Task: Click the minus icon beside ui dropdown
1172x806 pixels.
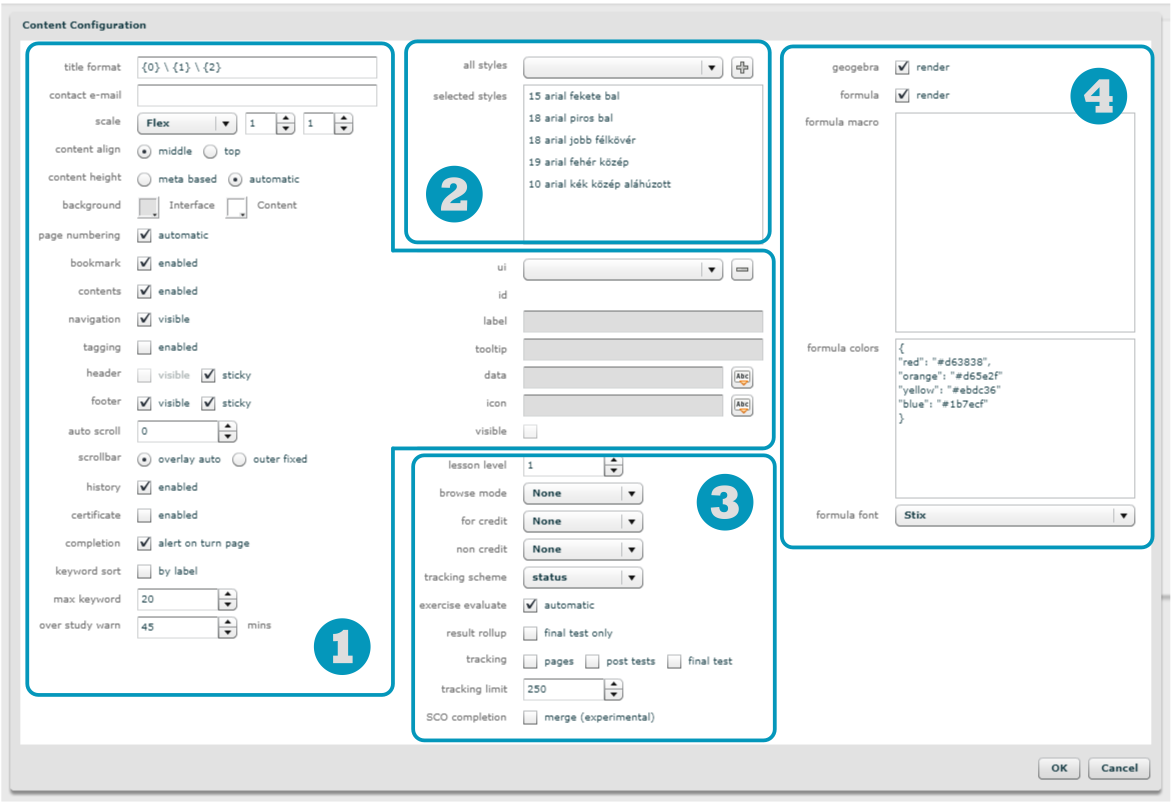Action: 741,270
